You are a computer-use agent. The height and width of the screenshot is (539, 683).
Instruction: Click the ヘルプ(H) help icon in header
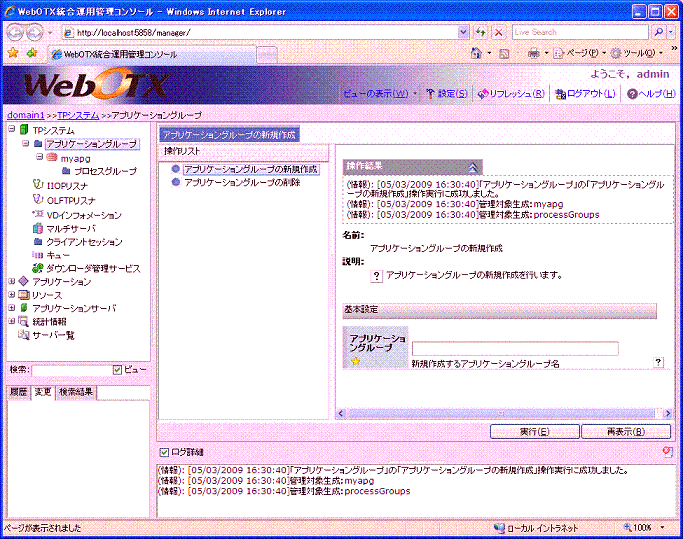[x=631, y=94]
